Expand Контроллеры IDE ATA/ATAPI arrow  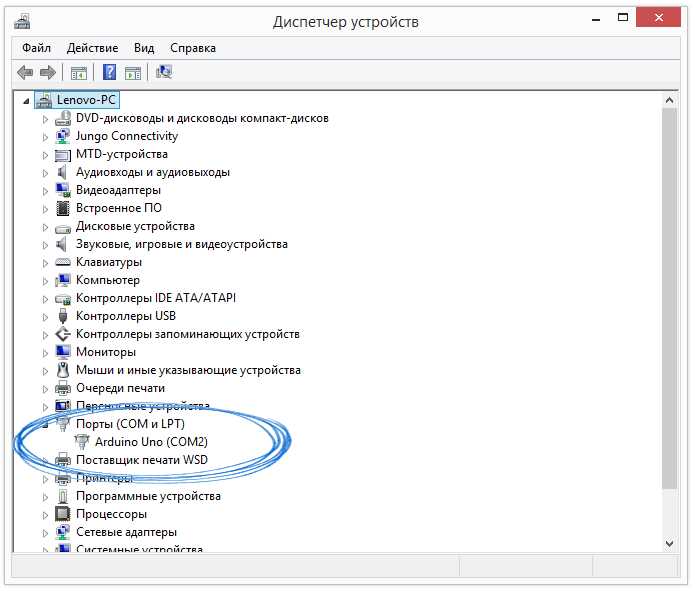coord(45,299)
